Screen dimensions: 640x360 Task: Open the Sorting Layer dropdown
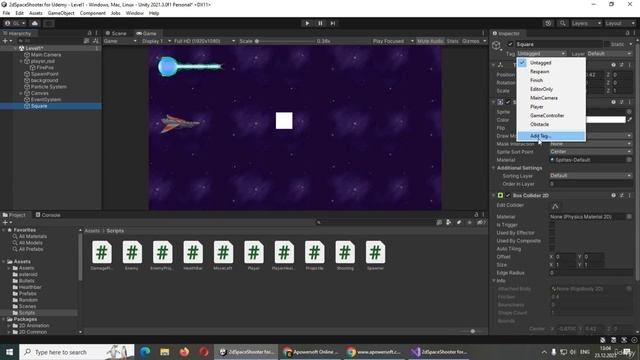coord(590,176)
